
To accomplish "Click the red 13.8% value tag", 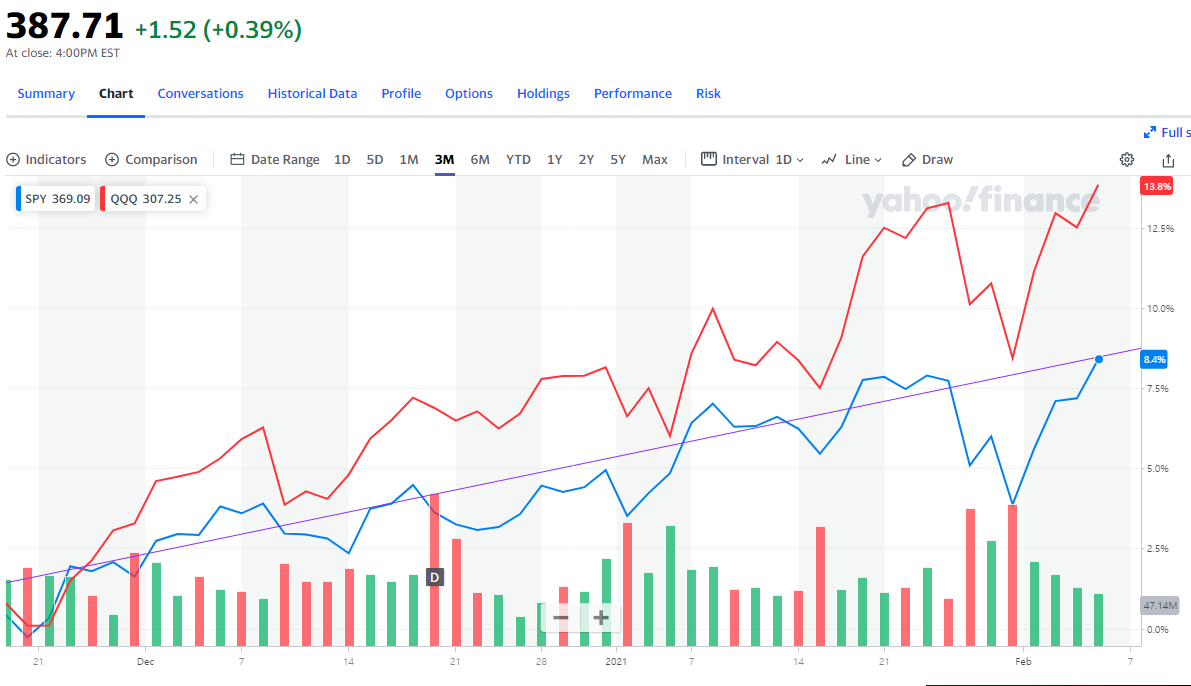I will [1157, 186].
